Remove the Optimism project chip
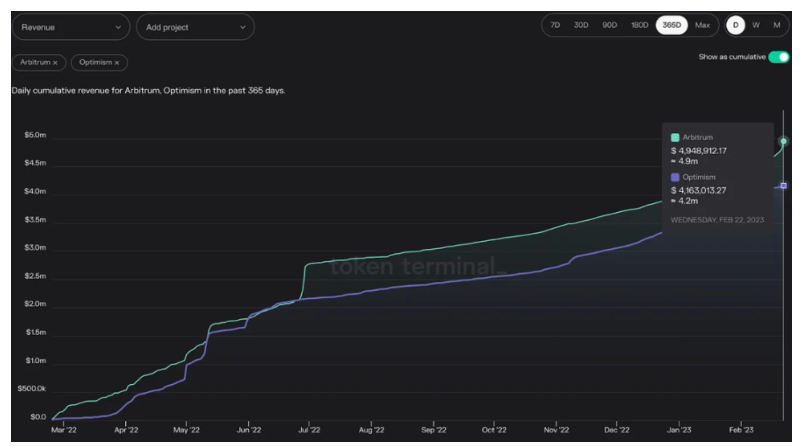Image resolution: width=803 pixels, height=447 pixels. tap(117, 62)
